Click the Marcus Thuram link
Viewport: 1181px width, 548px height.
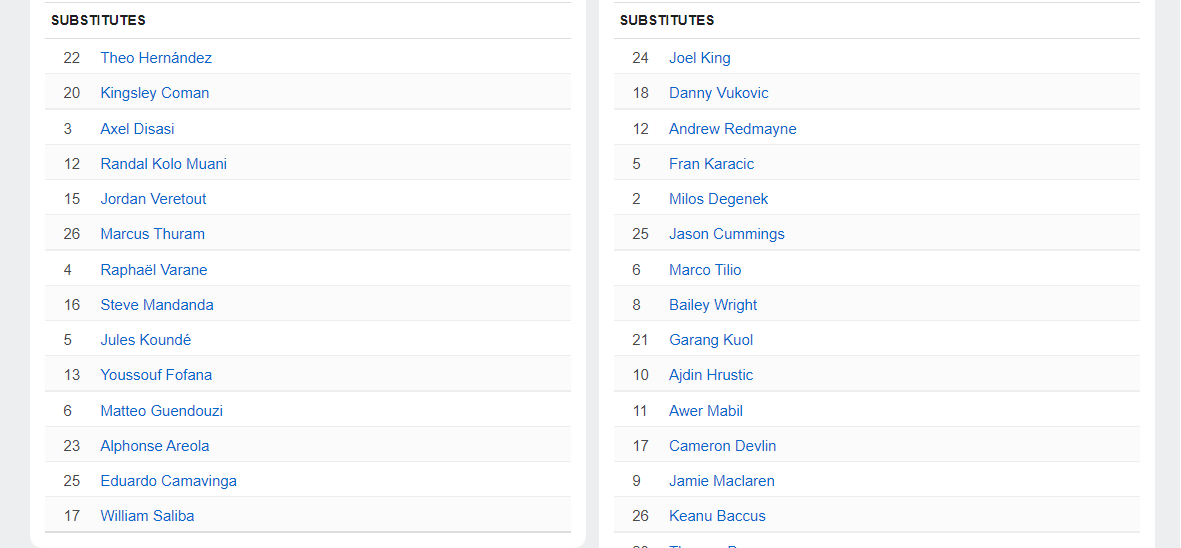tap(152, 234)
